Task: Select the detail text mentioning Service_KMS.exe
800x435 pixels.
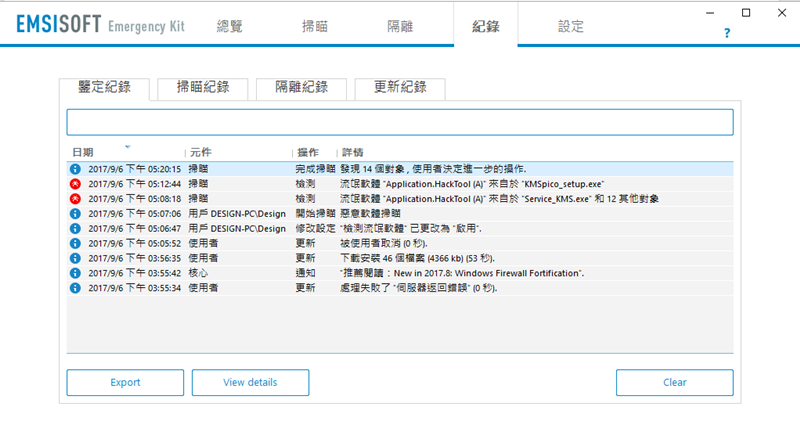Action: click(499, 199)
